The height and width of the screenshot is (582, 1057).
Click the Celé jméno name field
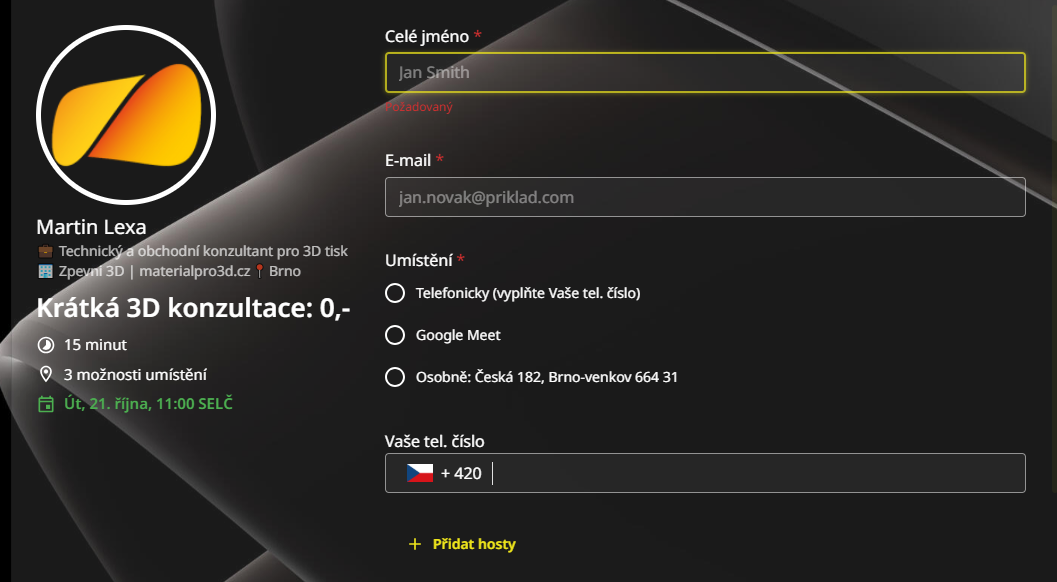pos(705,72)
